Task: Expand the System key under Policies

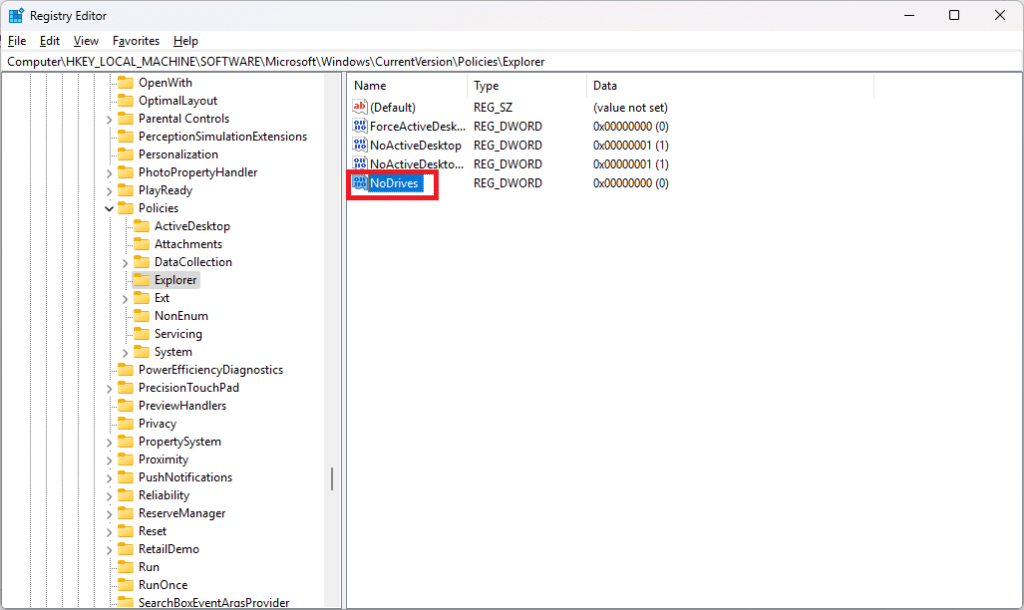Action: click(x=125, y=352)
